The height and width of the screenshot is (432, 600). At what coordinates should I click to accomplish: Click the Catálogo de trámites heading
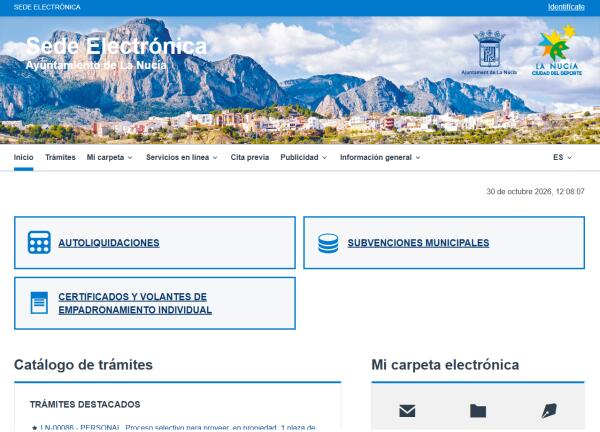pyautogui.click(x=83, y=365)
